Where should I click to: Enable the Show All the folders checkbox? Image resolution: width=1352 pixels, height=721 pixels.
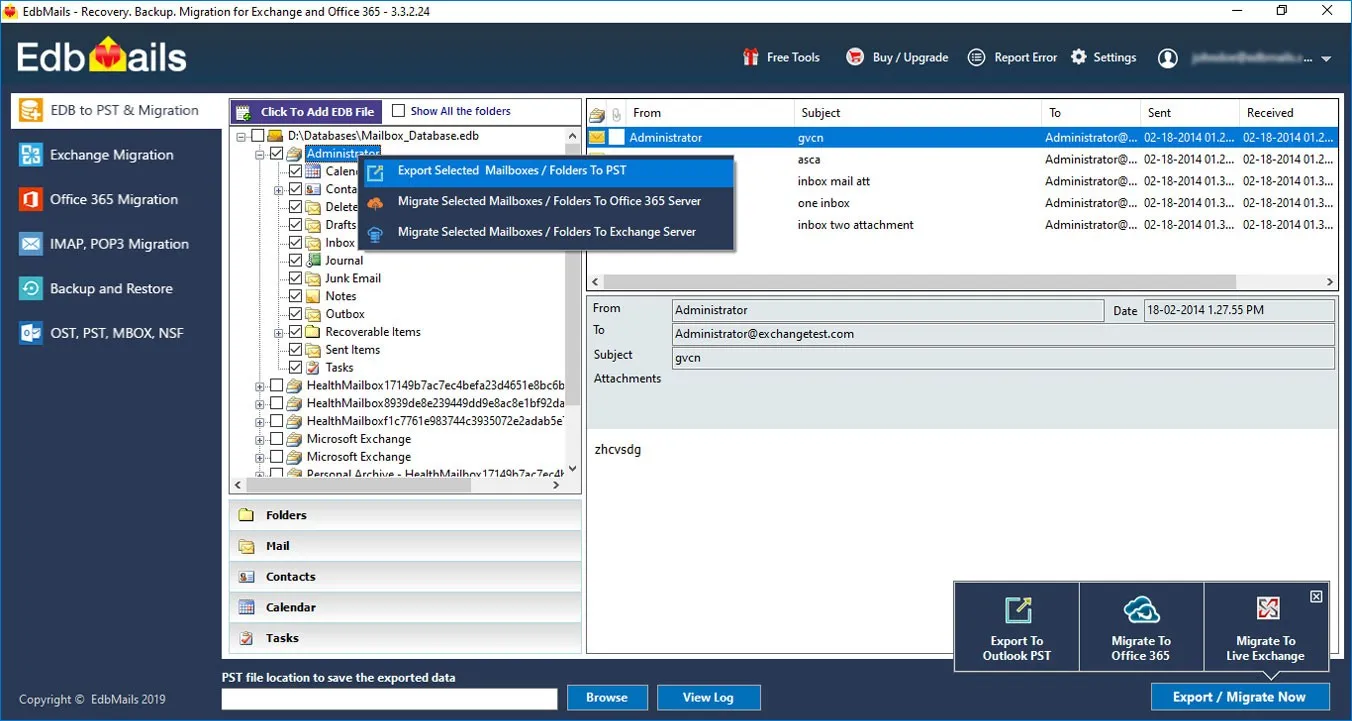pyautogui.click(x=399, y=111)
